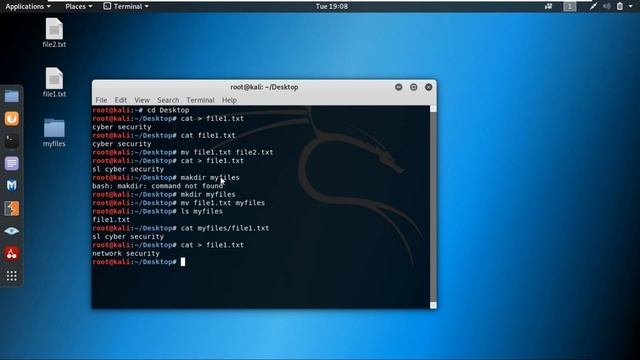Screen dimensions: 640x360
Task: Open the orange lightning tool dock icon
Action: (x=11, y=209)
